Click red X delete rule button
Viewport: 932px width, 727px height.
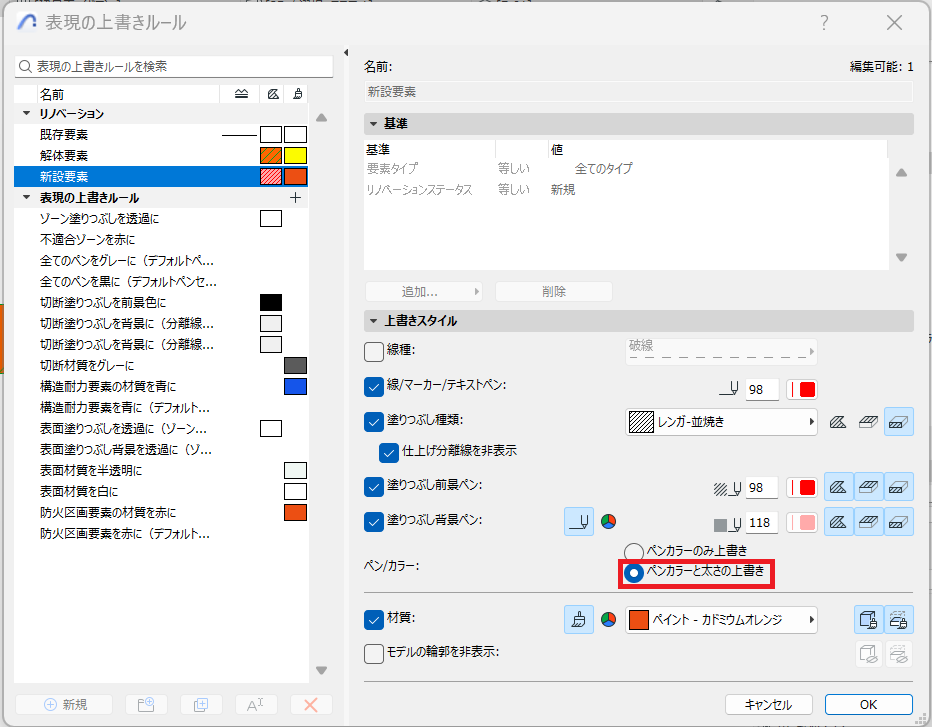click(310, 704)
